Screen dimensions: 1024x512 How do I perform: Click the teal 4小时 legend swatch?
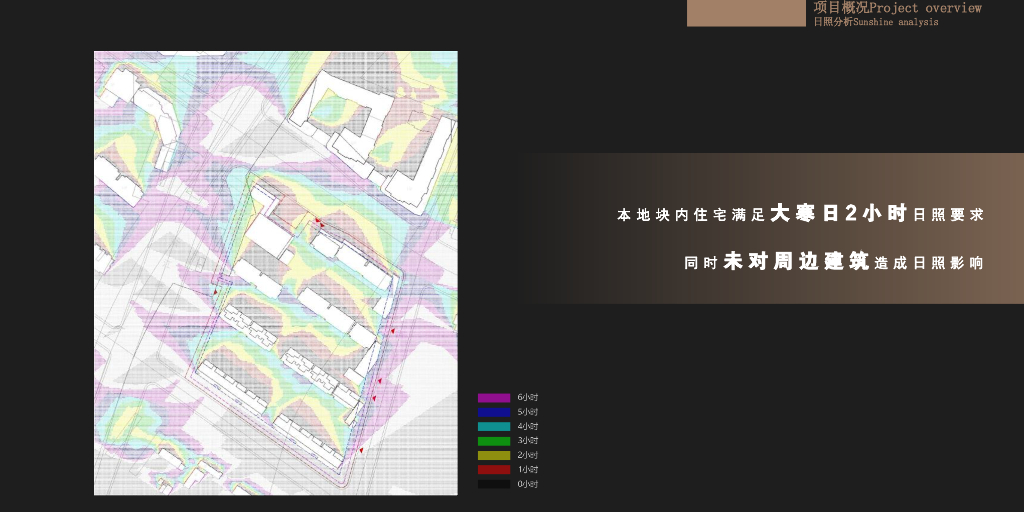pyautogui.click(x=494, y=426)
